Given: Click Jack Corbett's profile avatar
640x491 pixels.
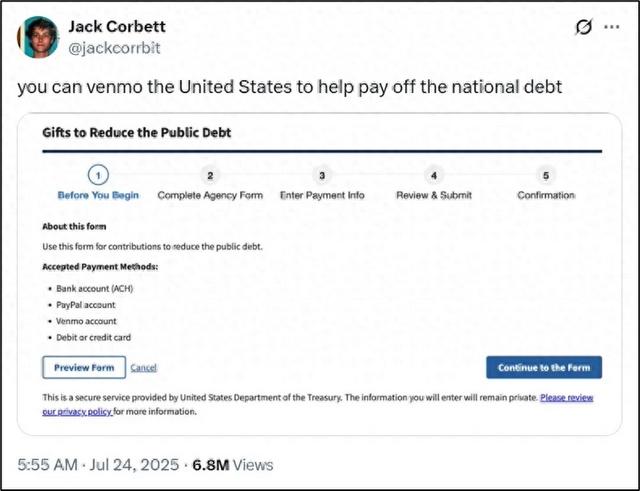Looking at the screenshot, I should pos(38,37).
